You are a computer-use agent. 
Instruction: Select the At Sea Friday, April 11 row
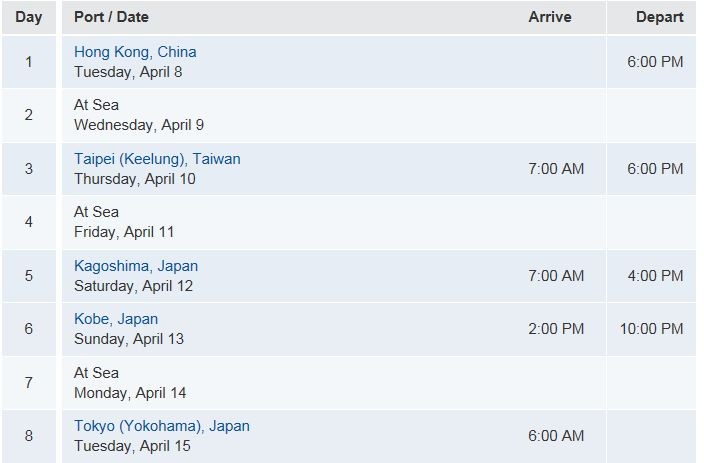349,222
